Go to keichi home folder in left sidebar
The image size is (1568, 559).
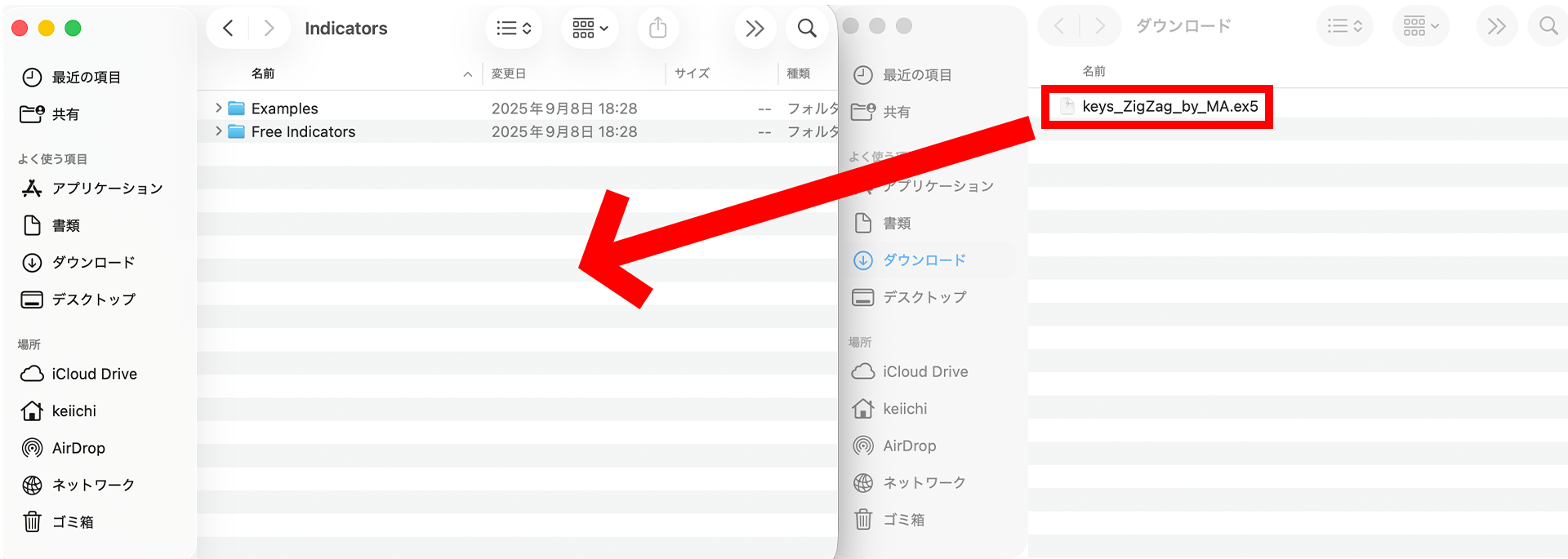pyautogui.click(x=73, y=411)
